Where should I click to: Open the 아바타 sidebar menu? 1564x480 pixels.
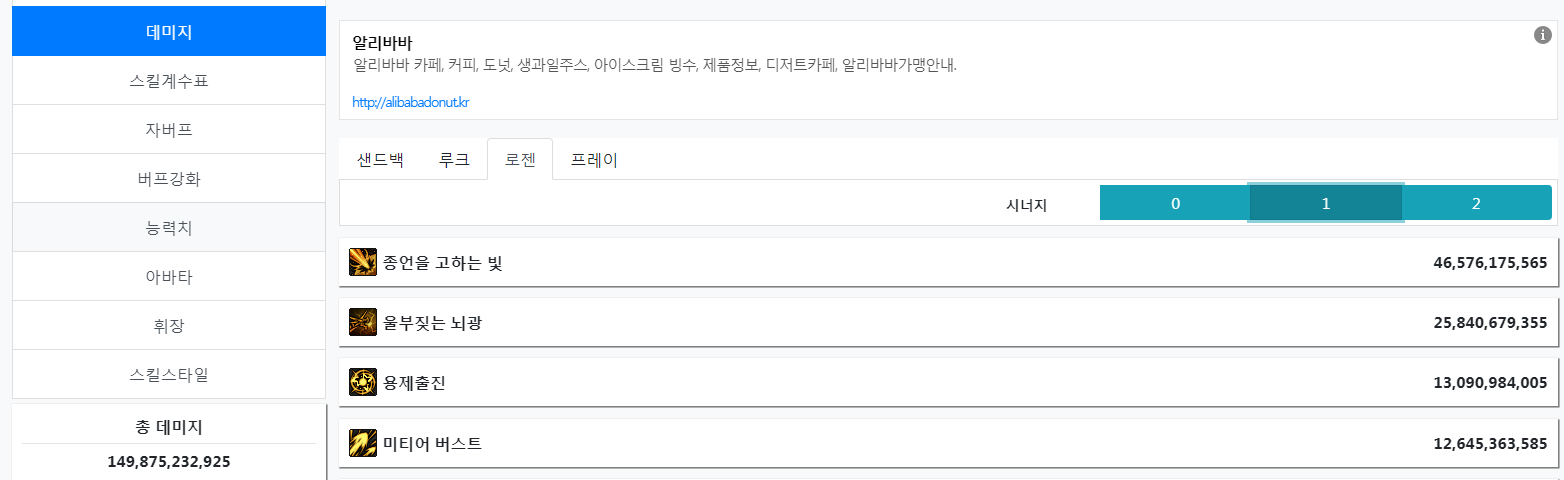tap(169, 276)
